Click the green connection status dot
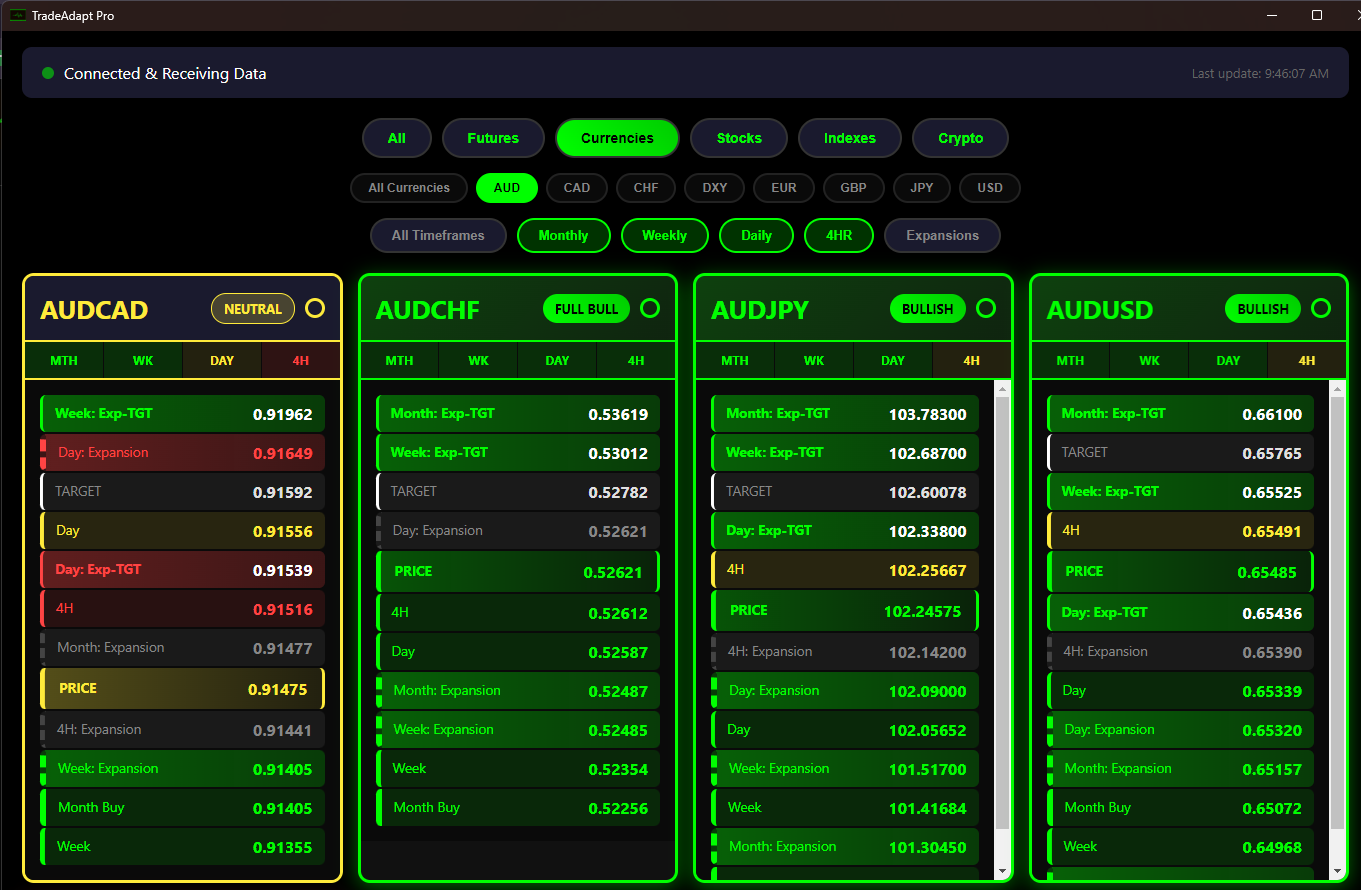The height and width of the screenshot is (890, 1361). tap(47, 73)
